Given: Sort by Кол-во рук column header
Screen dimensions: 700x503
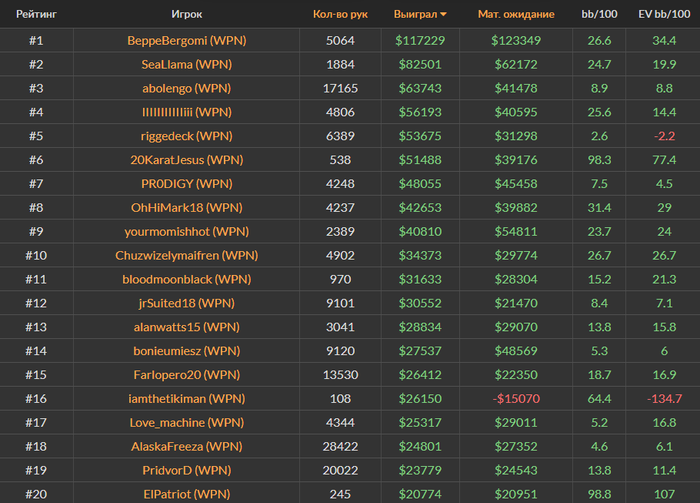Looking at the screenshot, I should [x=340, y=14].
